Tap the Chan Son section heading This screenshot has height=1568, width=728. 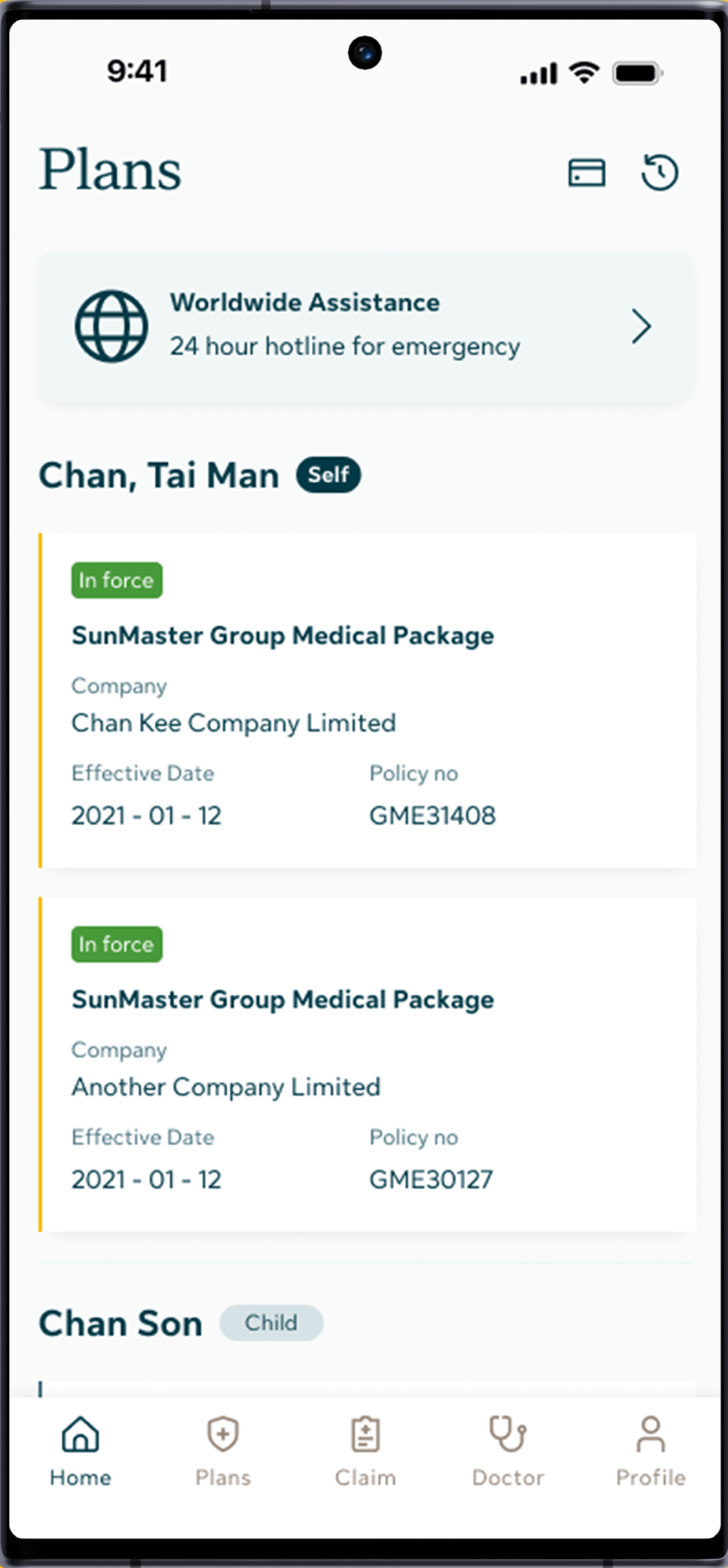tap(121, 1324)
